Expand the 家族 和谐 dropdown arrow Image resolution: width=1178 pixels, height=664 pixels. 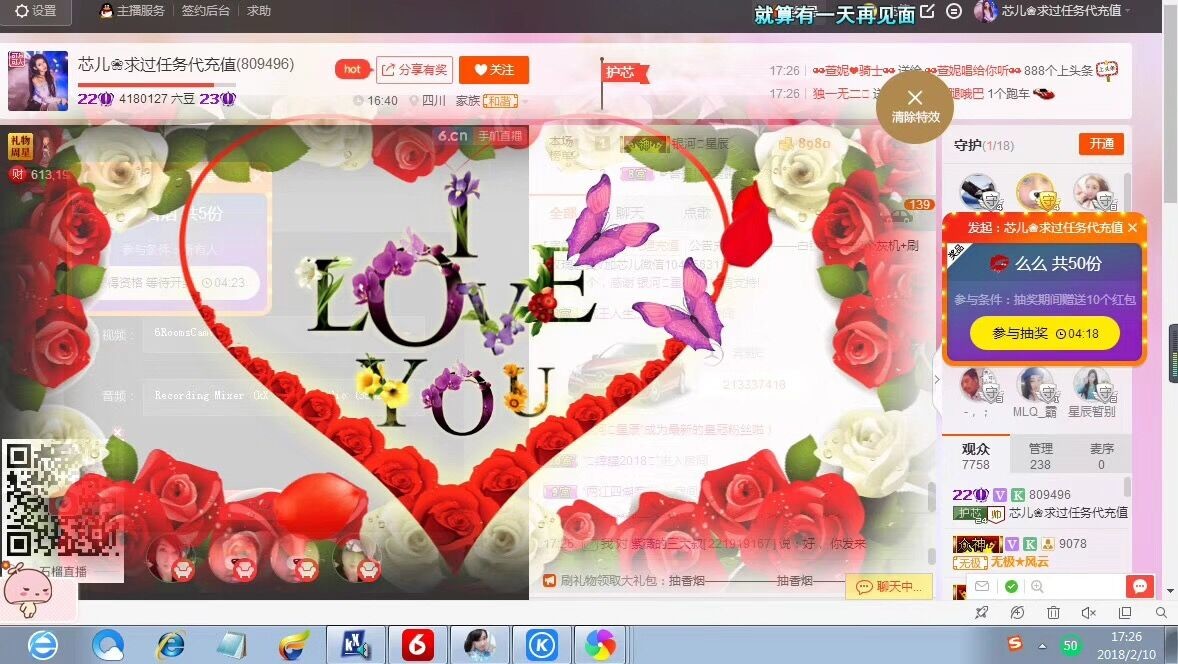click(x=524, y=101)
